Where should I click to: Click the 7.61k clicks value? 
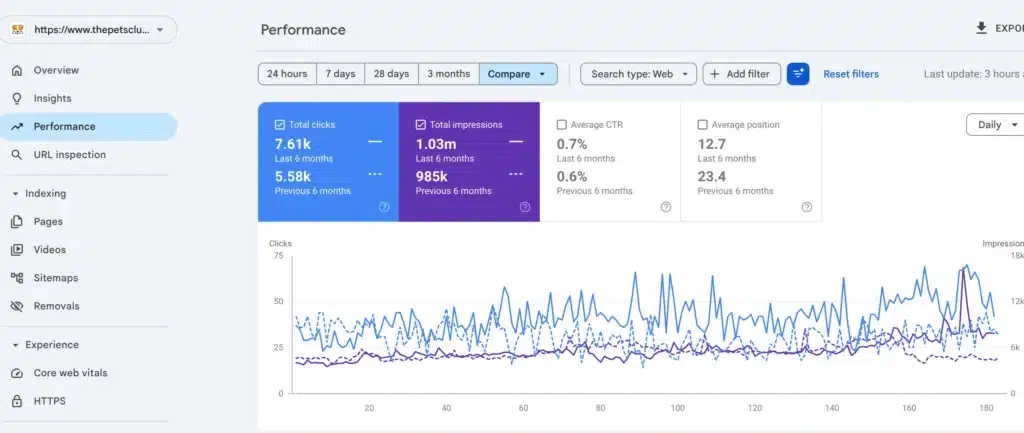293,144
